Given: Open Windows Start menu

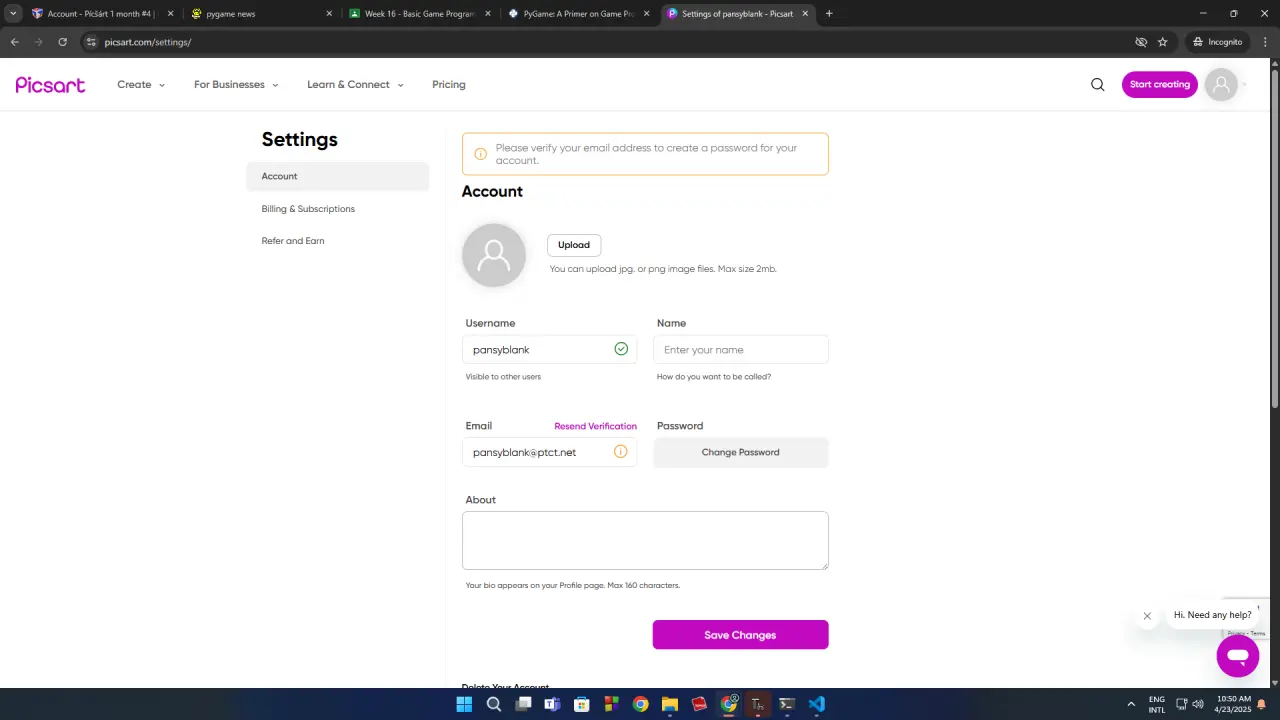Looking at the screenshot, I should pos(464,704).
